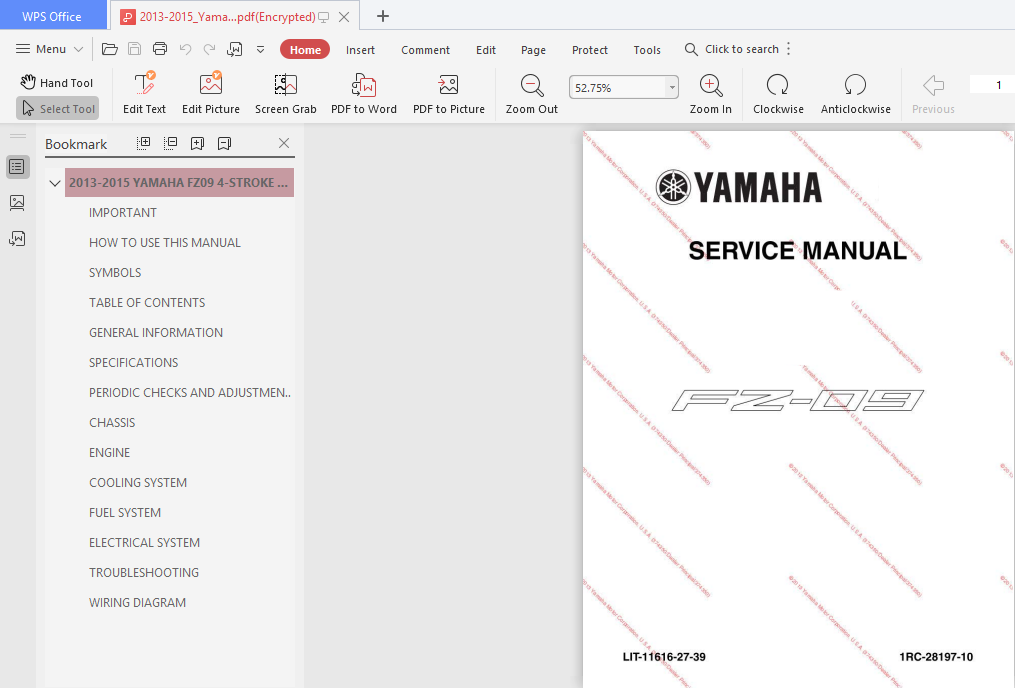Open the Comment ribbon tab

tap(425, 50)
